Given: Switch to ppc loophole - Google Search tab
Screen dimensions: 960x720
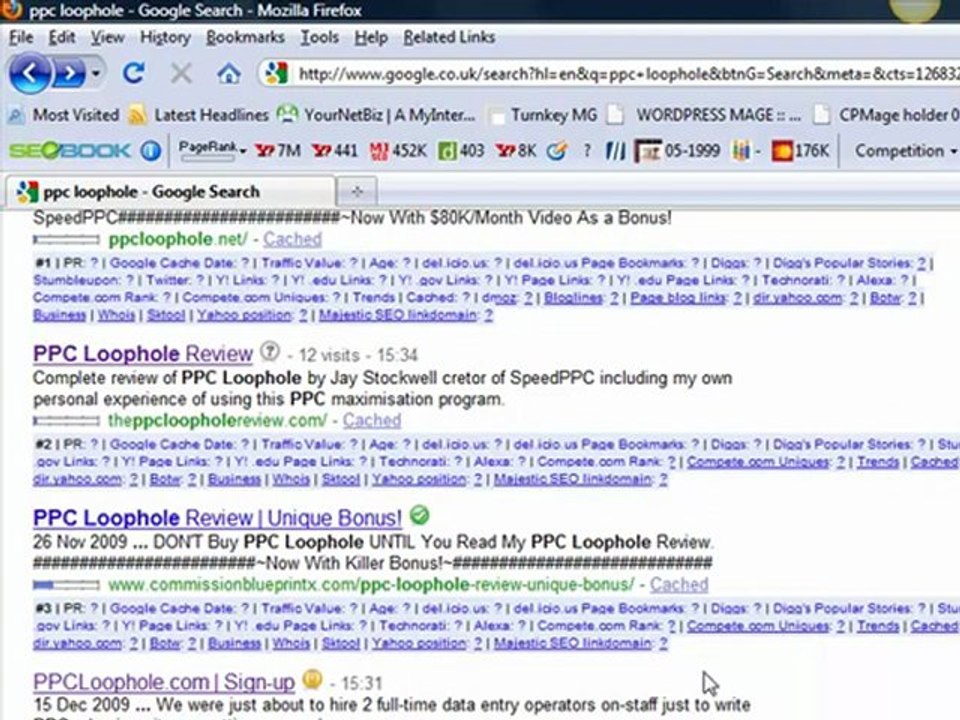Looking at the screenshot, I should point(170,192).
